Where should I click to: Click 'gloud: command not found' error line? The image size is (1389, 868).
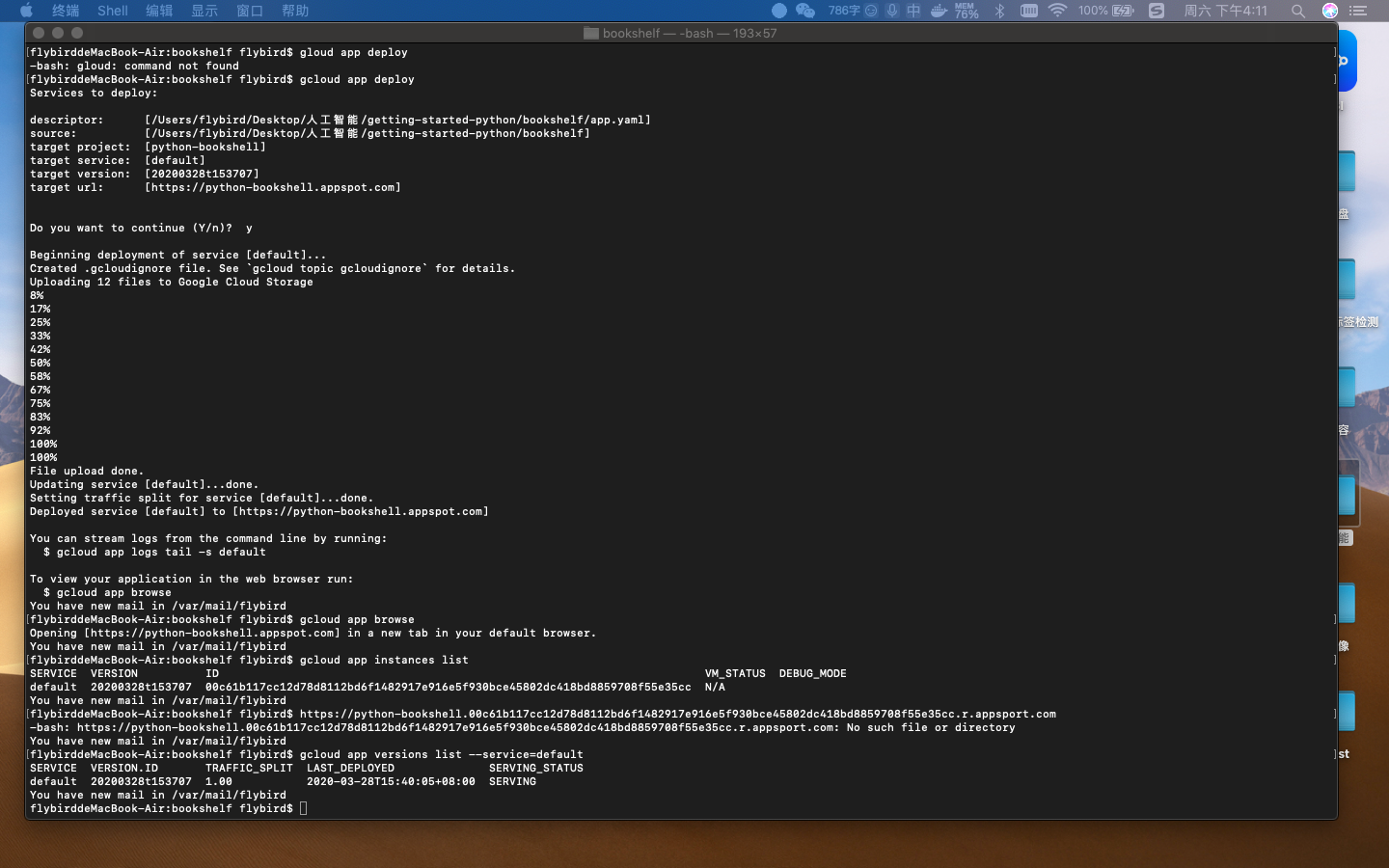click(x=134, y=66)
